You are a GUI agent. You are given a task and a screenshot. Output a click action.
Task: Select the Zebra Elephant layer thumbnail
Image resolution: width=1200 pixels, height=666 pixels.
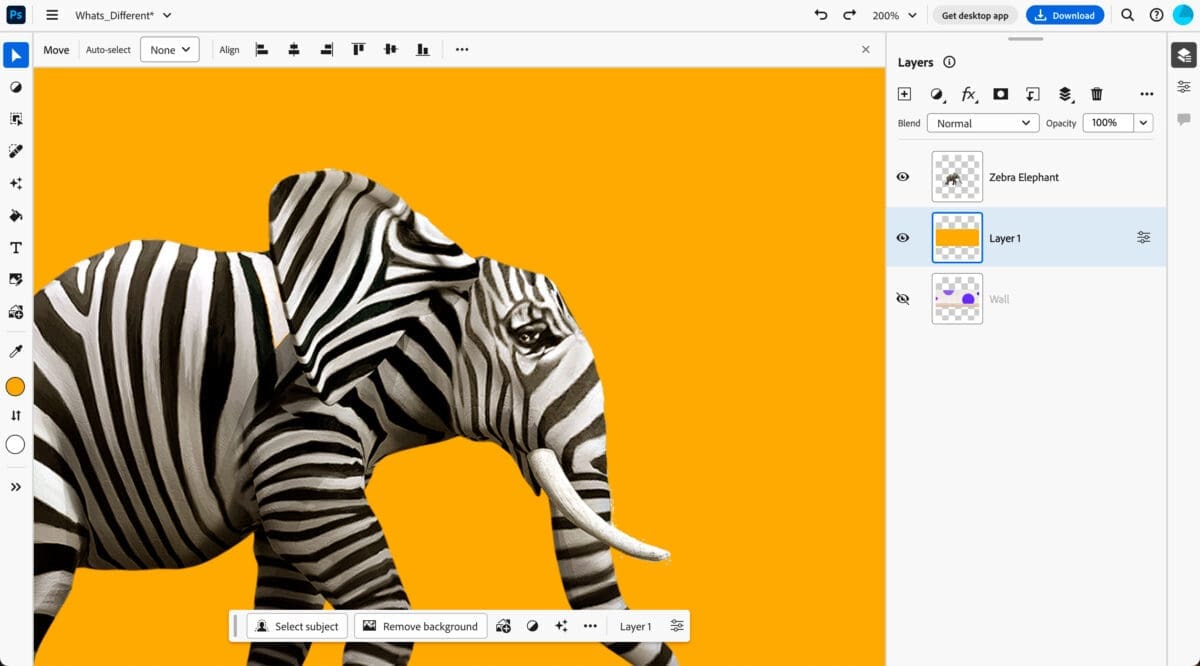tap(957, 177)
